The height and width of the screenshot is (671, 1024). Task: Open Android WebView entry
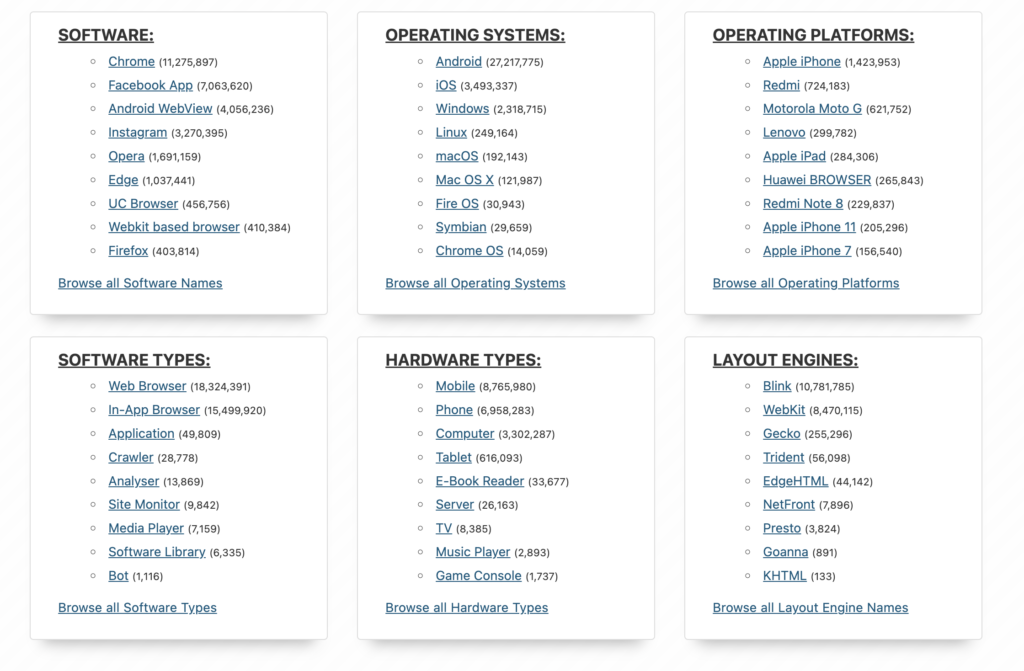pyautogui.click(x=160, y=108)
